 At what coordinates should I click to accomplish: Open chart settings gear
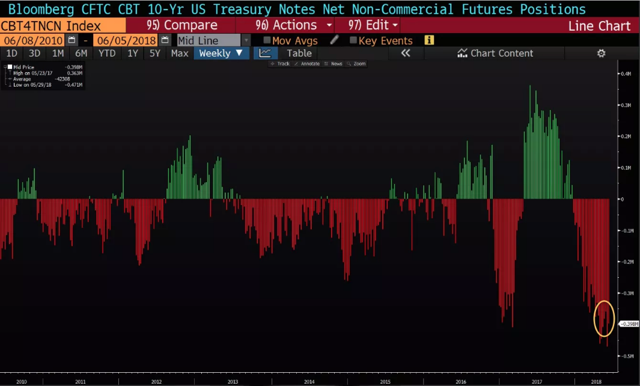601,53
